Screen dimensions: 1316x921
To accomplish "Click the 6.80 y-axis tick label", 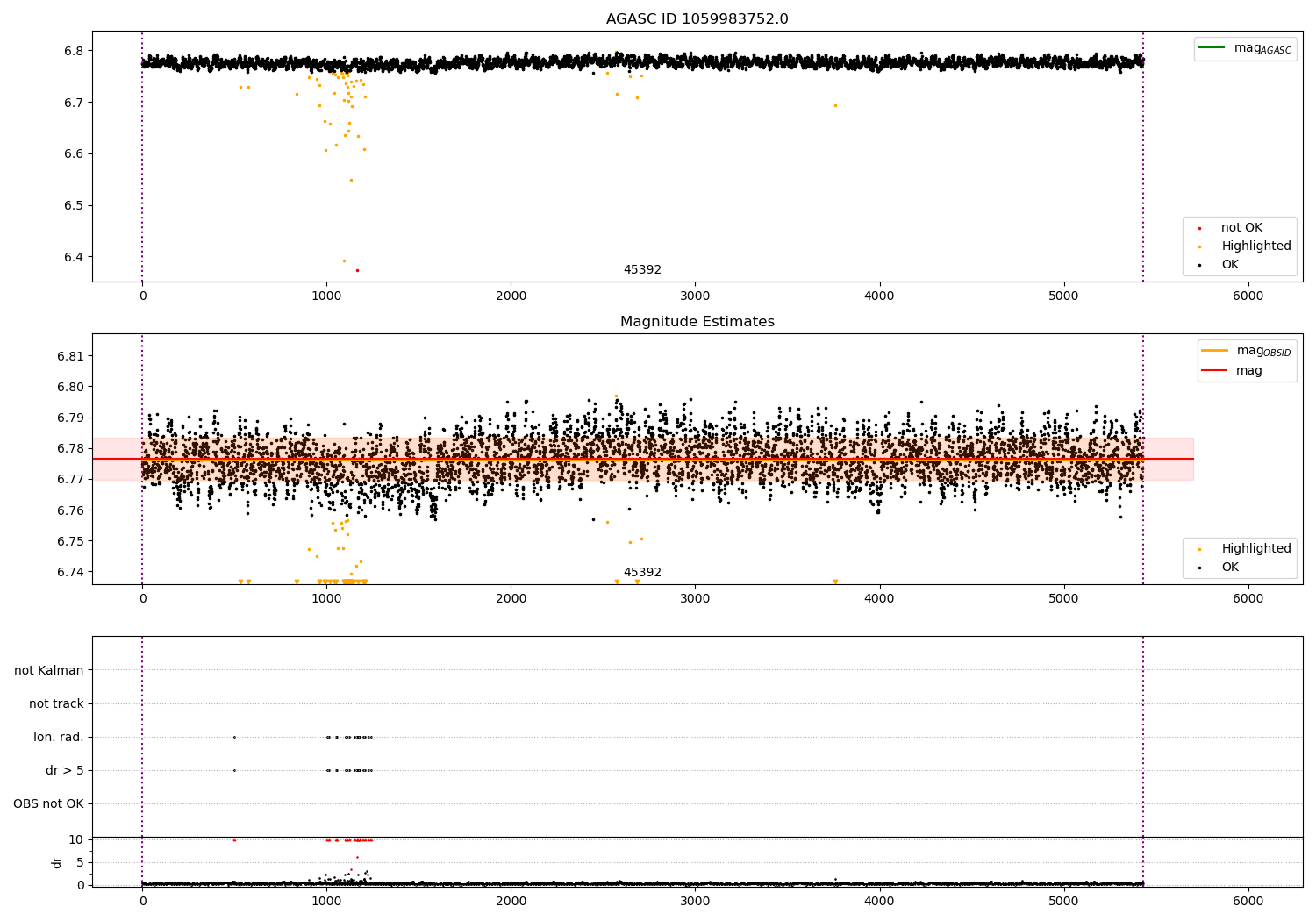I will 70,387.
